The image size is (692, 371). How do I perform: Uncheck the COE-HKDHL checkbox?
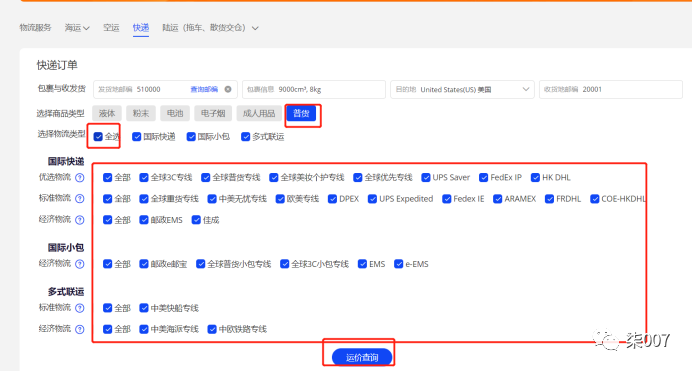[595, 199]
